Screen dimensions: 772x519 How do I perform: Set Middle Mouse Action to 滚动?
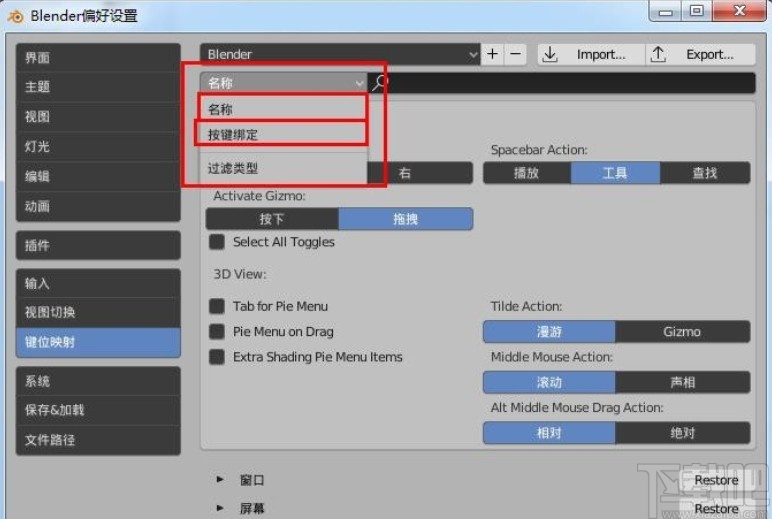[549, 383]
